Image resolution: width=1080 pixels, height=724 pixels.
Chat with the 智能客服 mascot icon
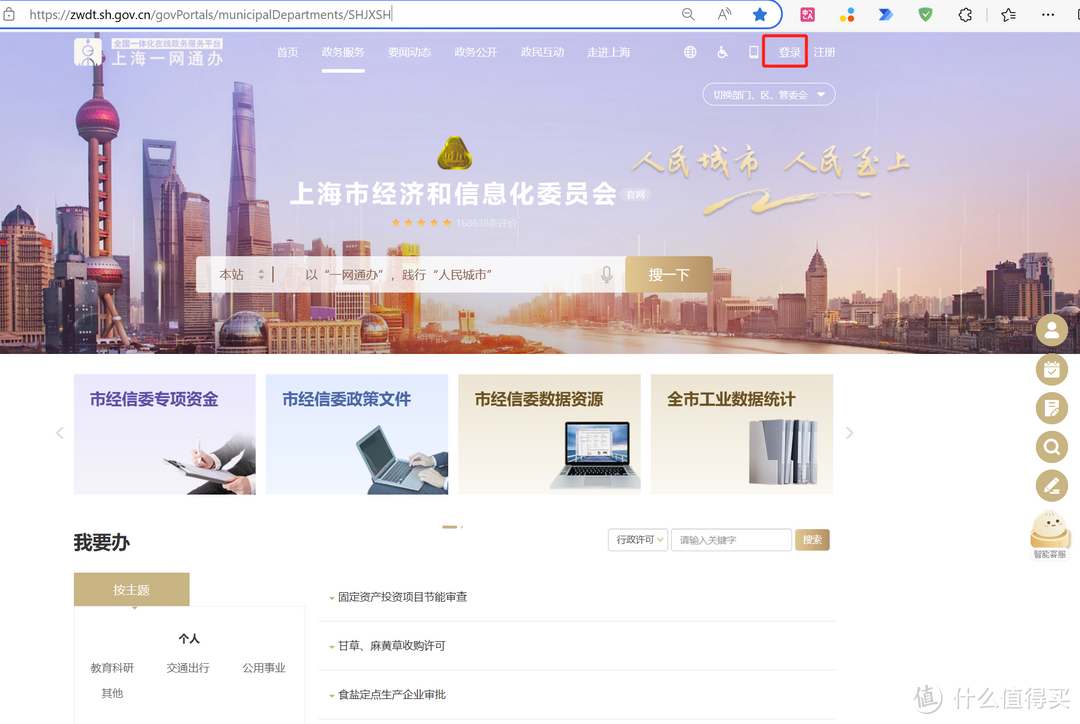[1050, 534]
